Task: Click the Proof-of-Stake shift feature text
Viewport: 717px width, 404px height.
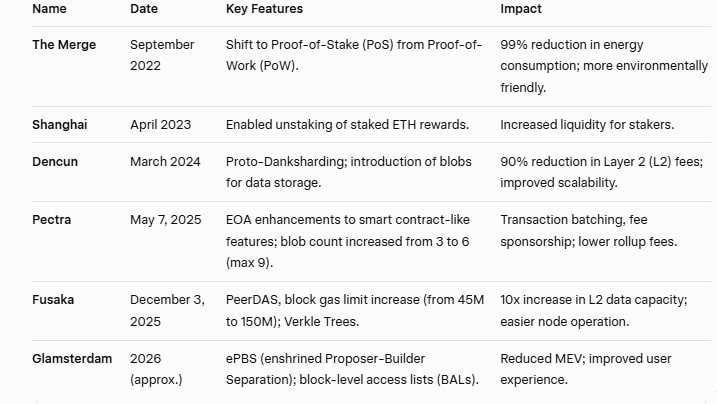Action: coord(353,54)
